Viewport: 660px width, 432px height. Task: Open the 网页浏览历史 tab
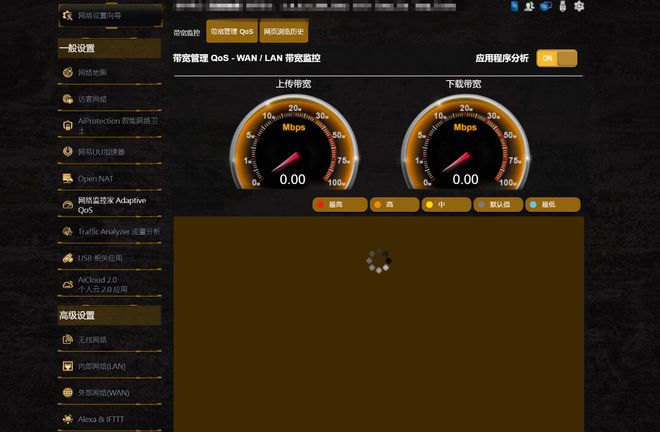coord(284,32)
